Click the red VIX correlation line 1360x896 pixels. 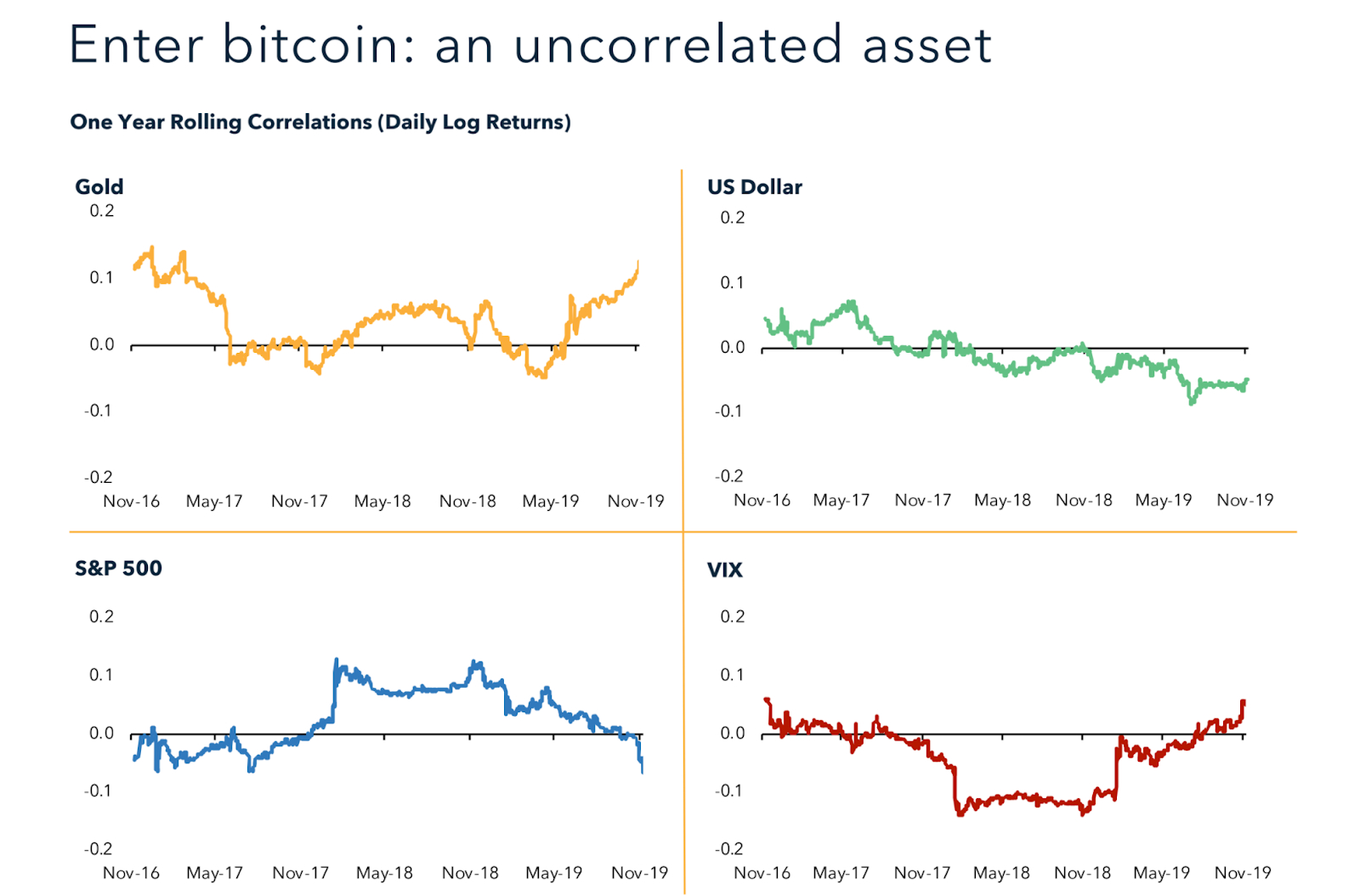pyautogui.click(x=1020, y=798)
